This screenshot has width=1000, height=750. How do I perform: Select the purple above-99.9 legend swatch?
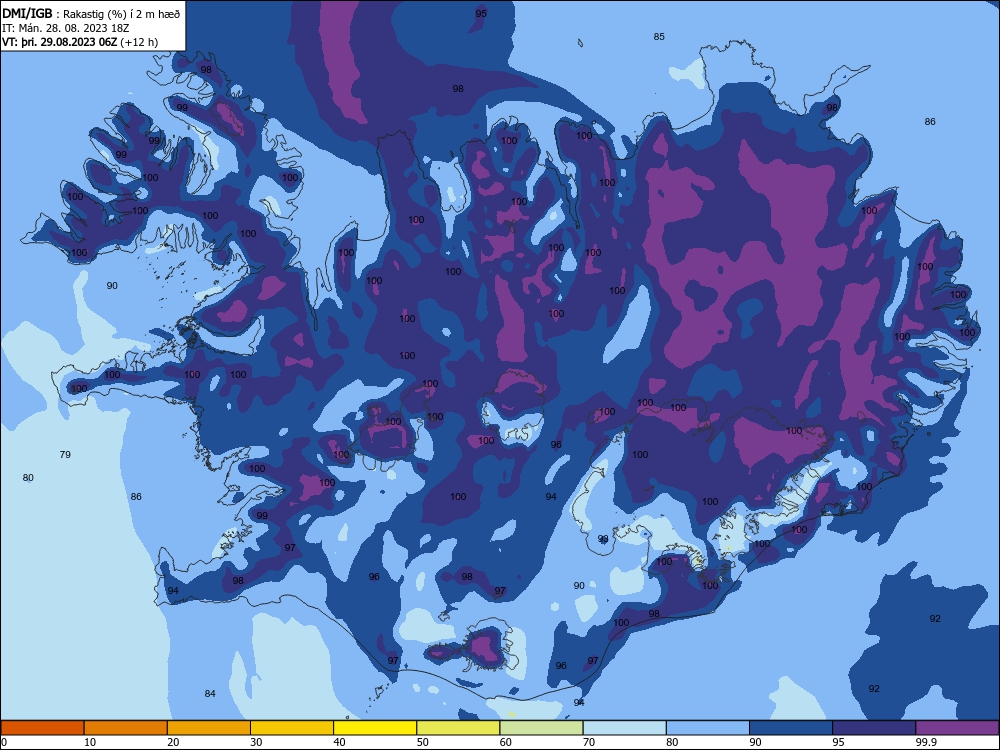957,728
